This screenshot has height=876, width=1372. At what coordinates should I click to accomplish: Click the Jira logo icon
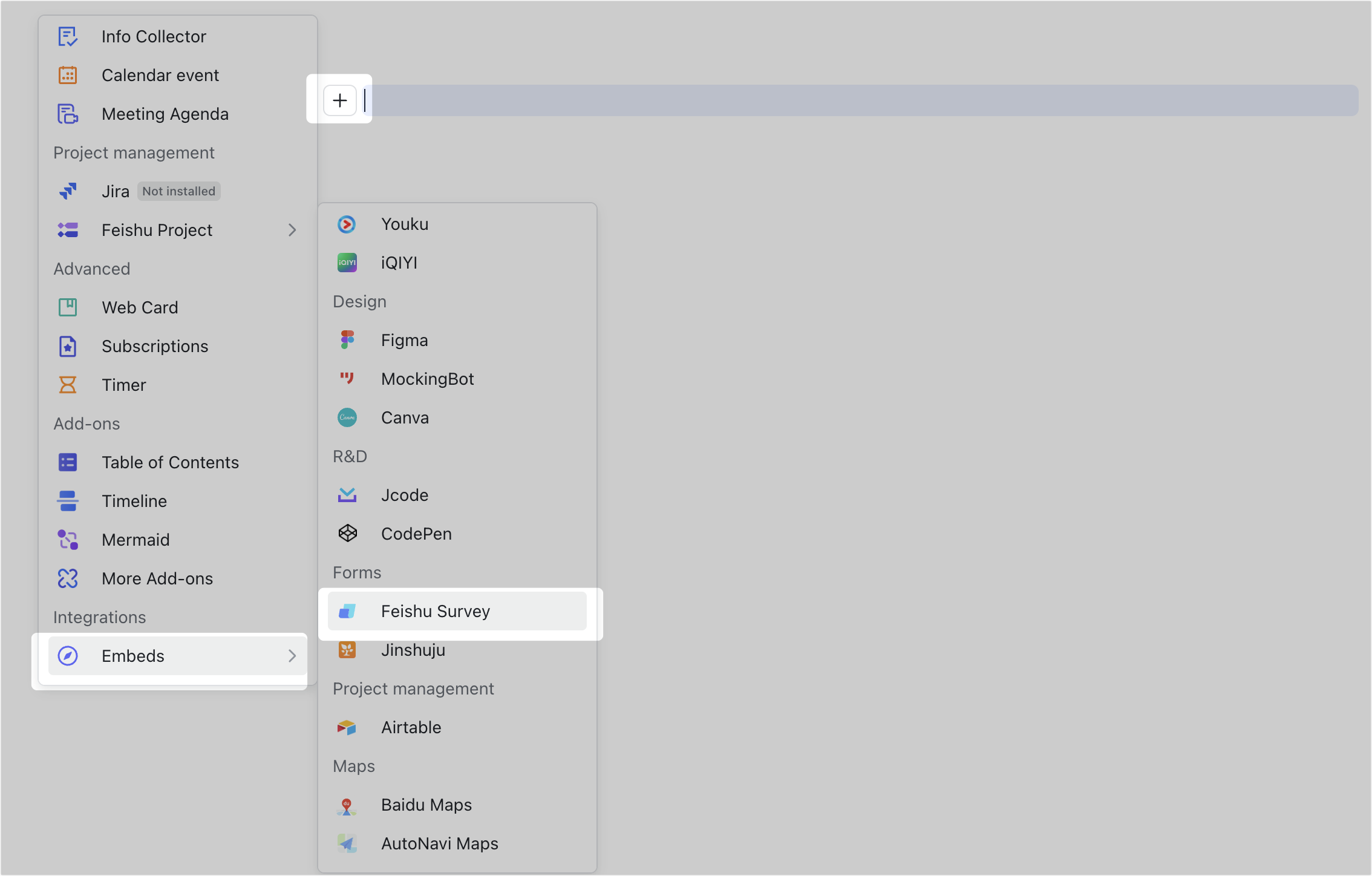coord(68,191)
